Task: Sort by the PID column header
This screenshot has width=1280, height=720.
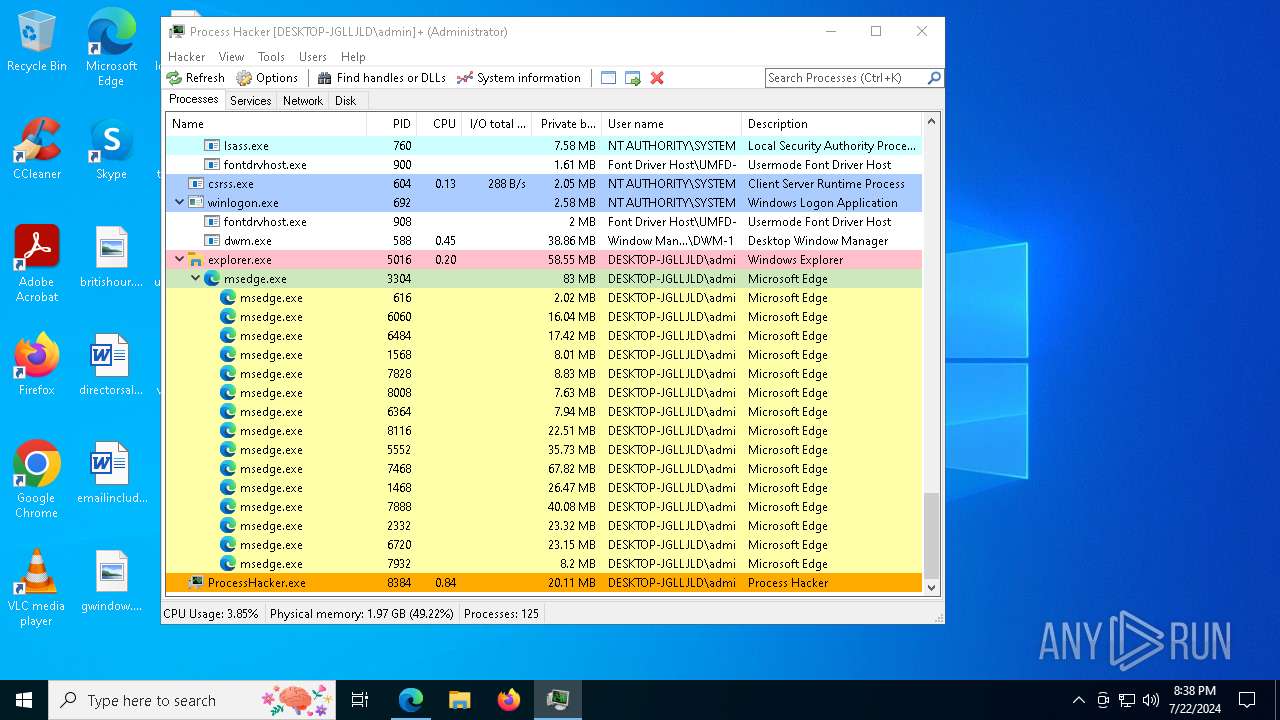Action: click(x=391, y=124)
